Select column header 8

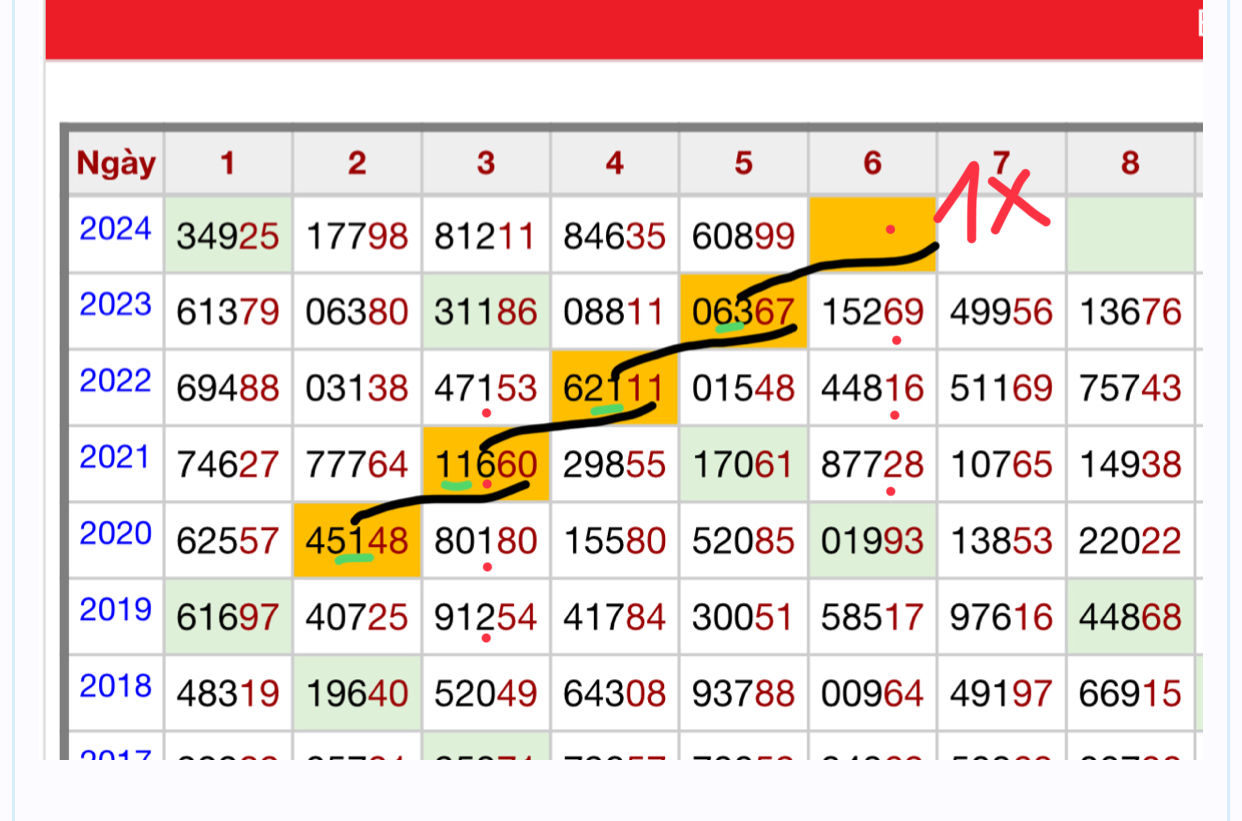click(1130, 163)
